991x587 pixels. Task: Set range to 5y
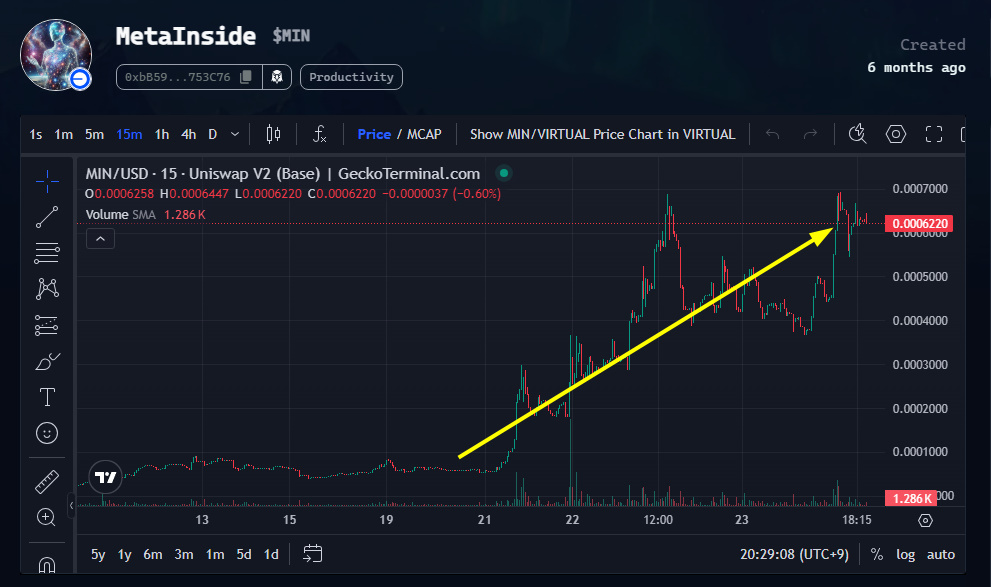click(98, 554)
